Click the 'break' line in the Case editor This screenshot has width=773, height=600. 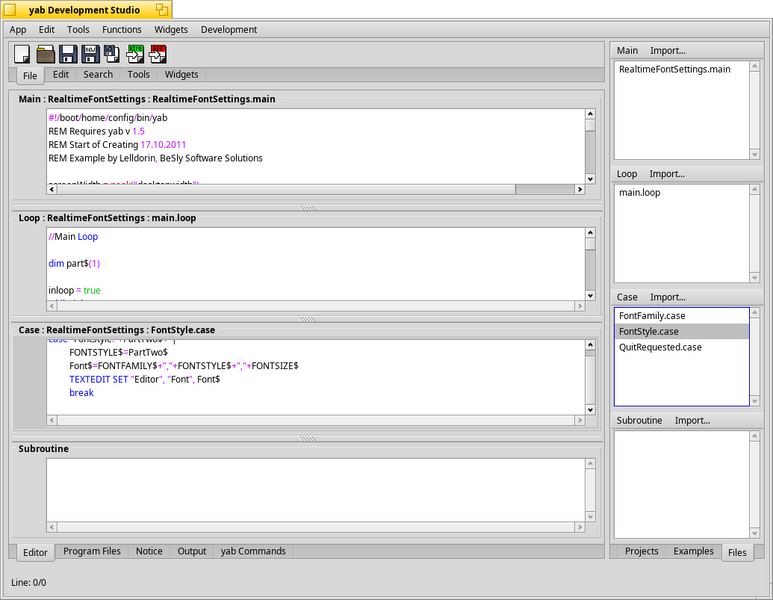(x=81, y=393)
